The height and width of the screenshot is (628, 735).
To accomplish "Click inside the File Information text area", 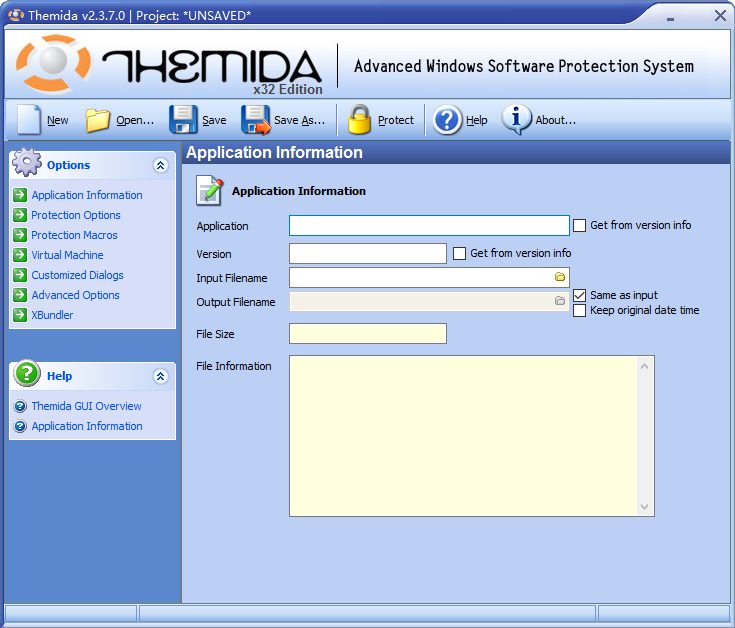I will [x=463, y=436].
